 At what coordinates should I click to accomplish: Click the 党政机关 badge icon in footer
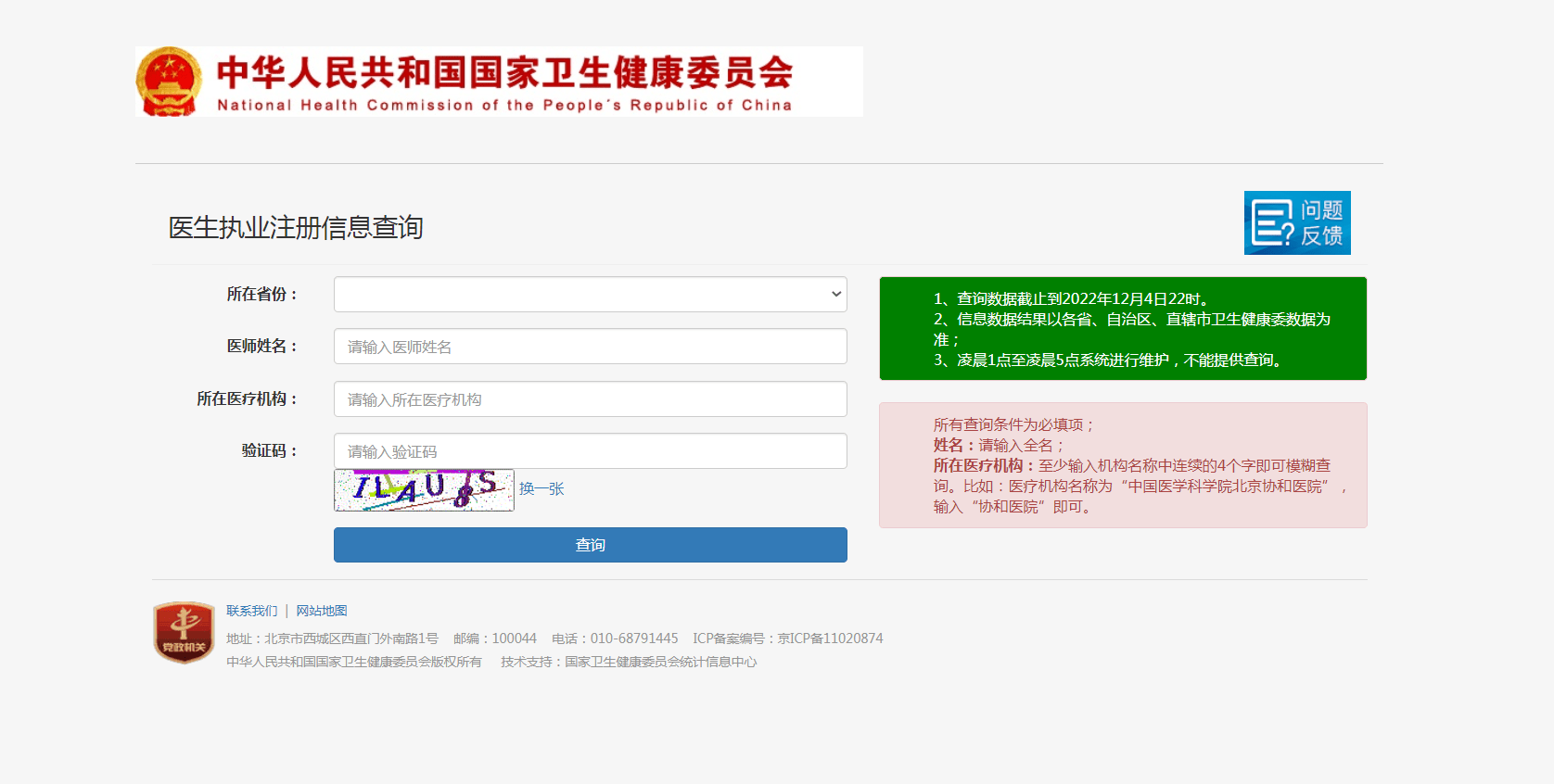point(184,632)
